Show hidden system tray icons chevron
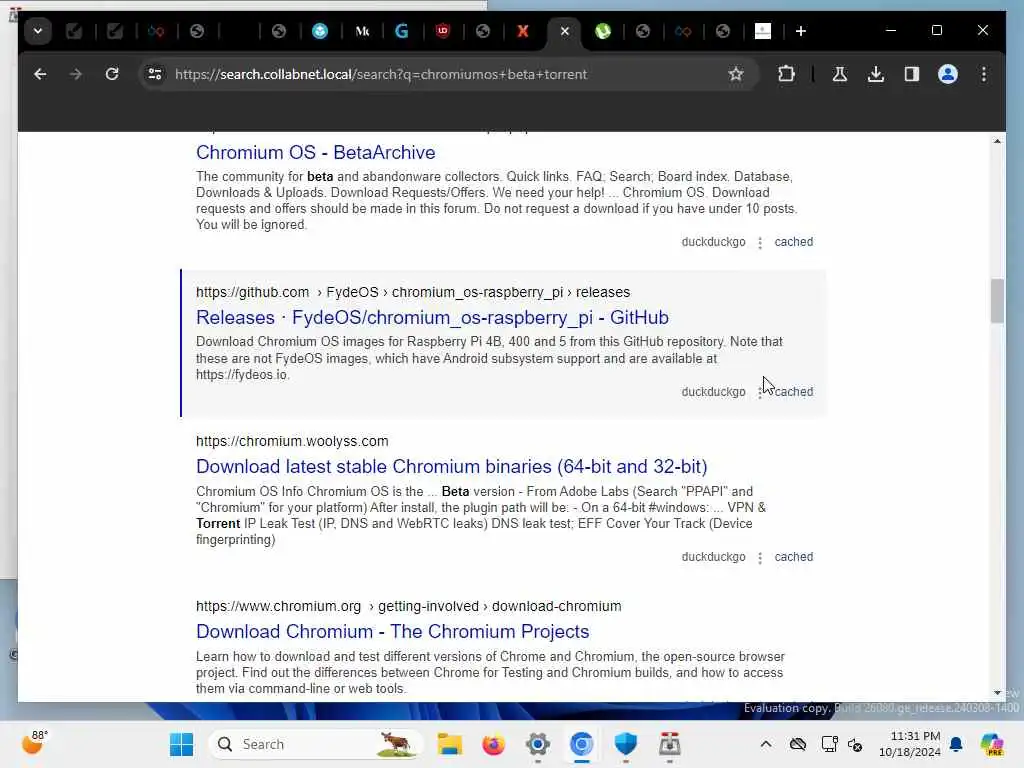The width and height of the screenshot is (1024, 768). tap(766, 744)
